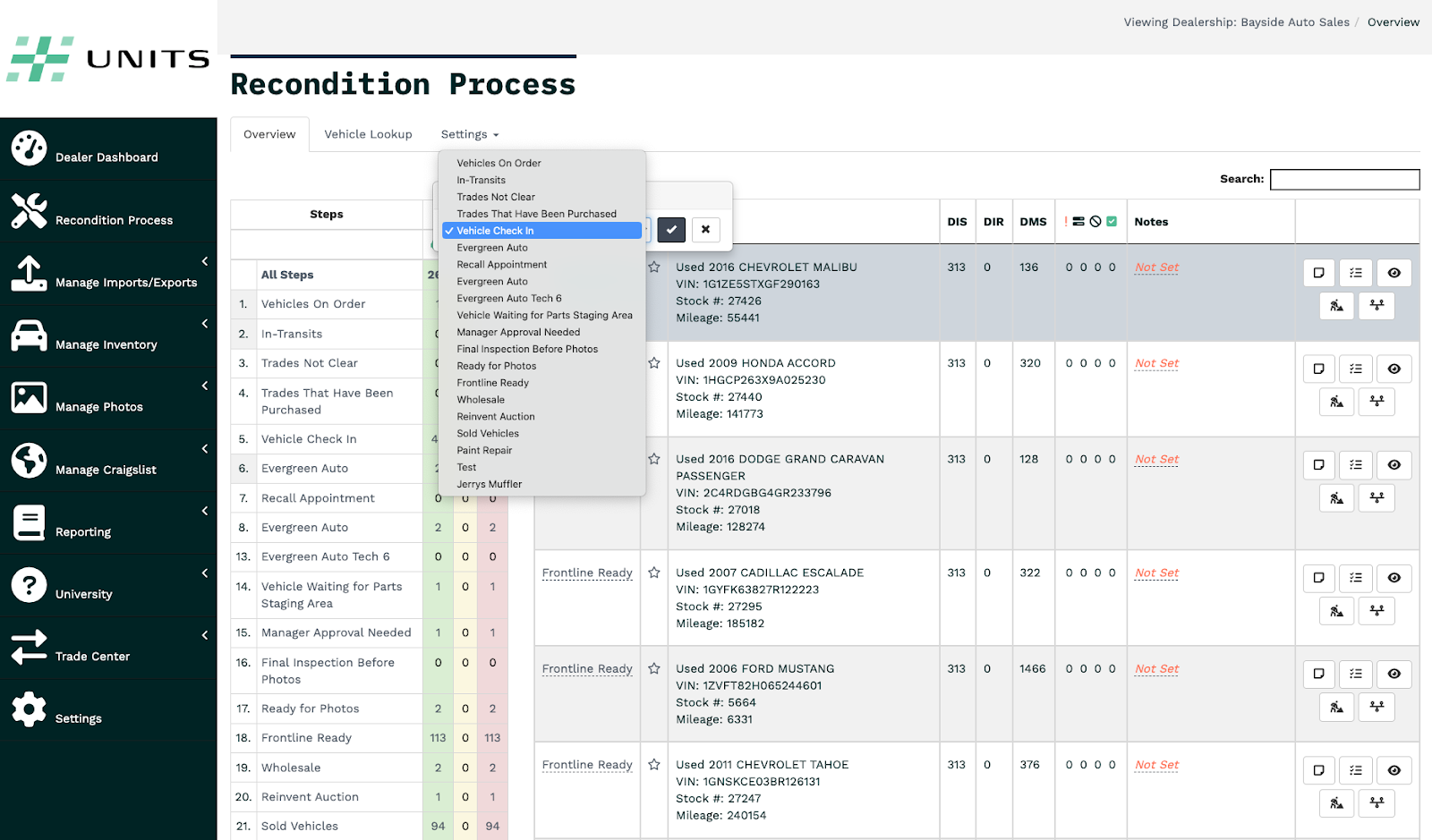1432x840 pixels.
Task: Choose Frontline Ready from step list
Action: 492,383
